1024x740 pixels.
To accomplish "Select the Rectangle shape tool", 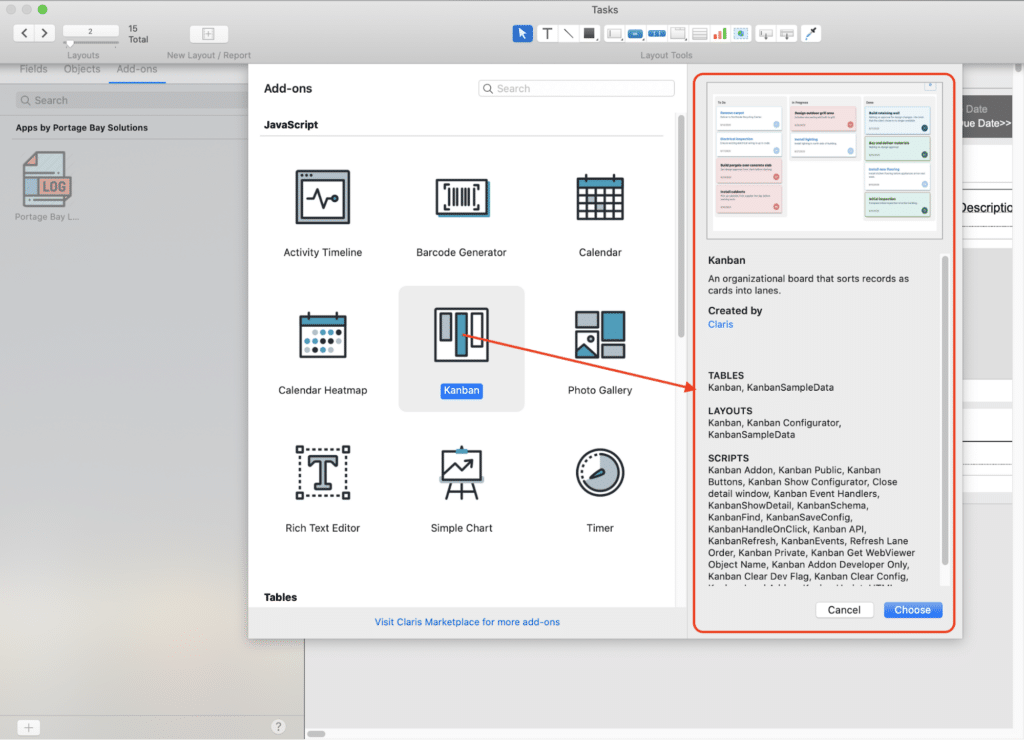I will point(590,33).
